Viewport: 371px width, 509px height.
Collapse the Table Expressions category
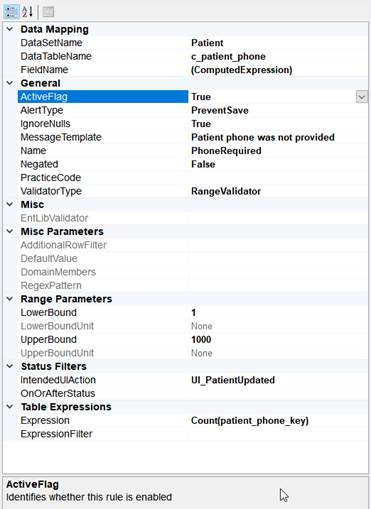pos(10,407)
